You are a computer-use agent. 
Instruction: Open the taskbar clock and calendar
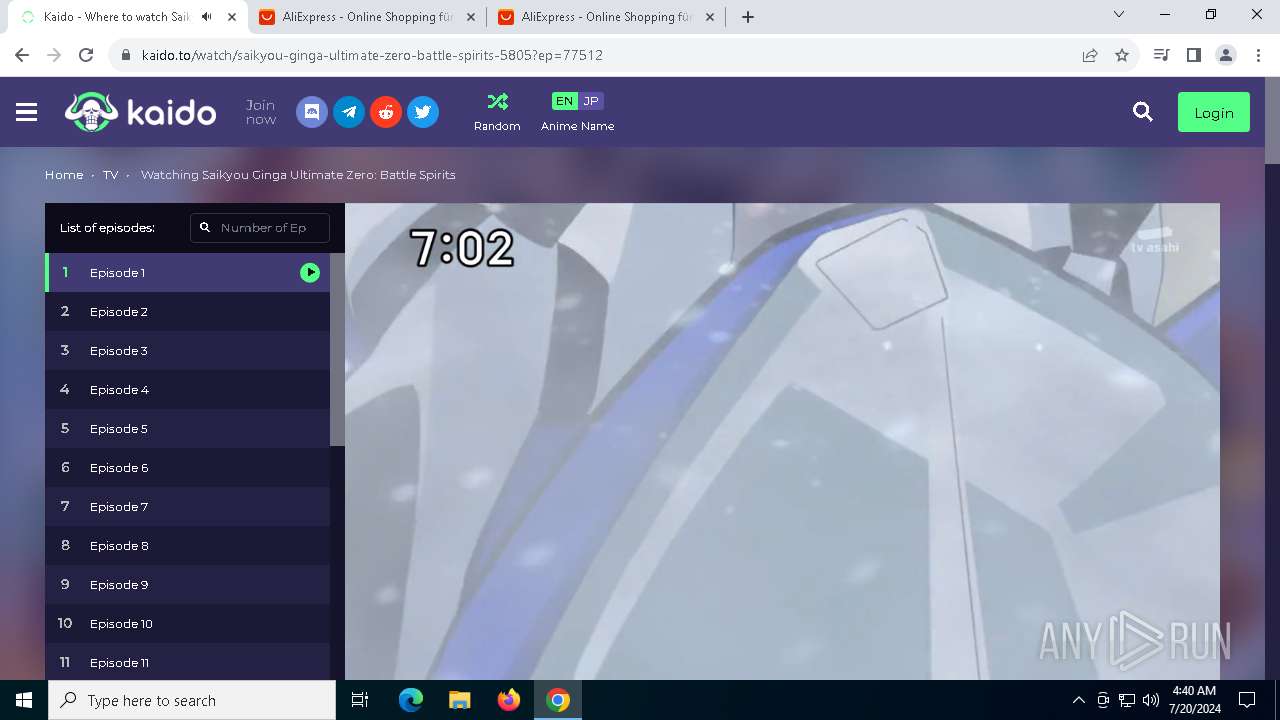click(x=1194, y=700)
